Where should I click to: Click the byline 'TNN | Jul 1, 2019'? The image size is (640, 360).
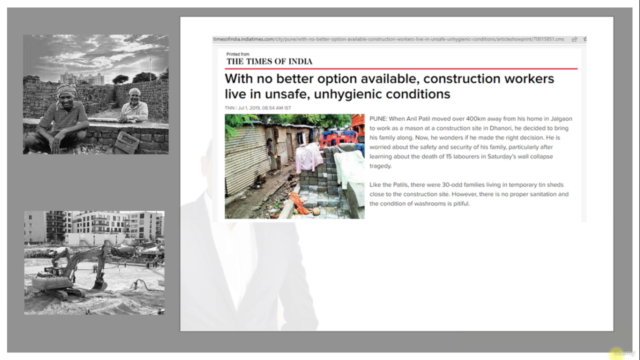point(258,108)
